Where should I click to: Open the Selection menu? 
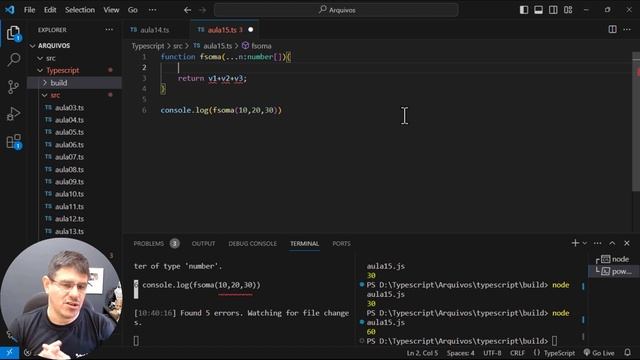[x=80, y=10]
